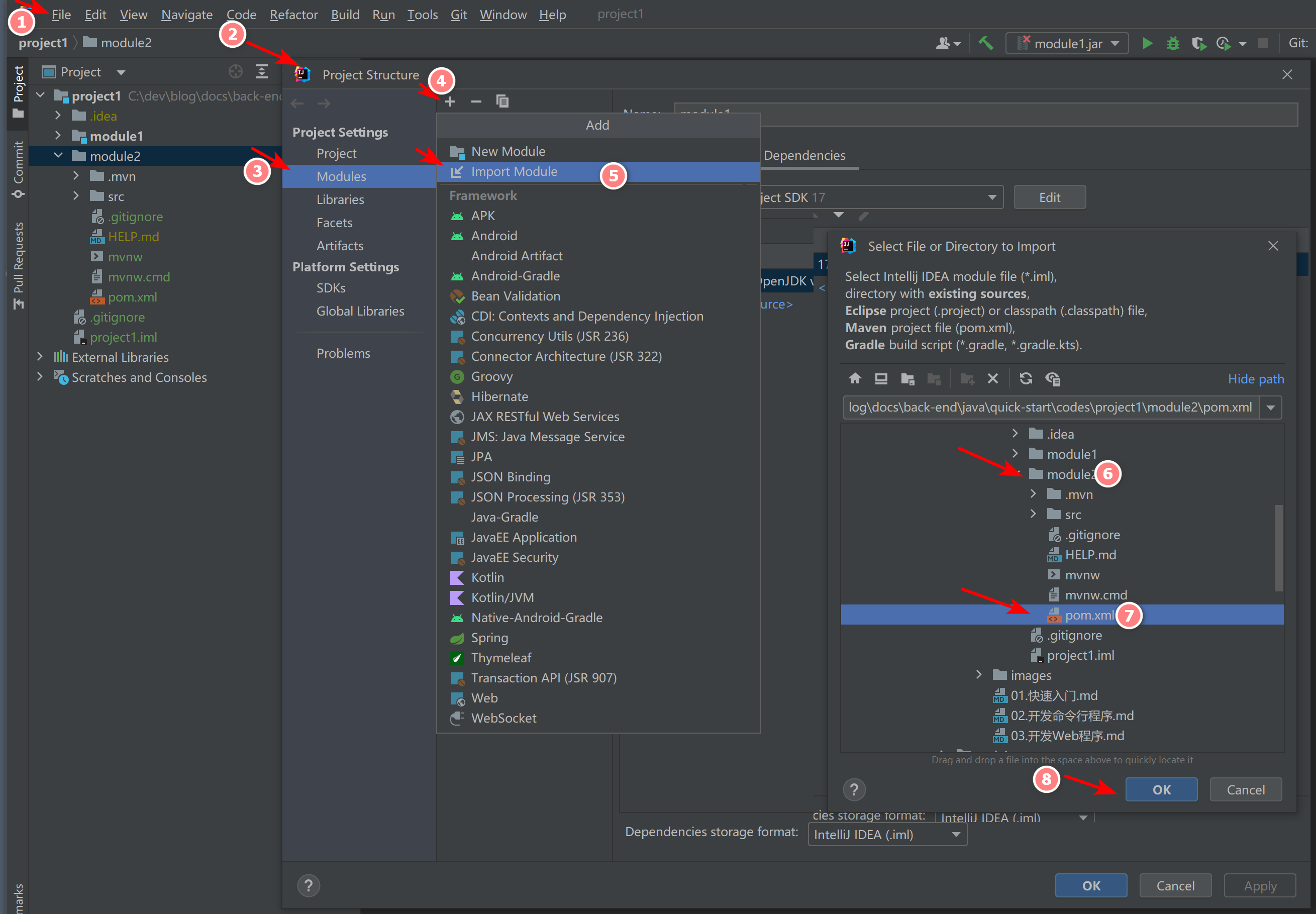This screenshot has width=1316, height=914.
Task: Click OK in Project Structure dialog
Action: click(1090, 885)
